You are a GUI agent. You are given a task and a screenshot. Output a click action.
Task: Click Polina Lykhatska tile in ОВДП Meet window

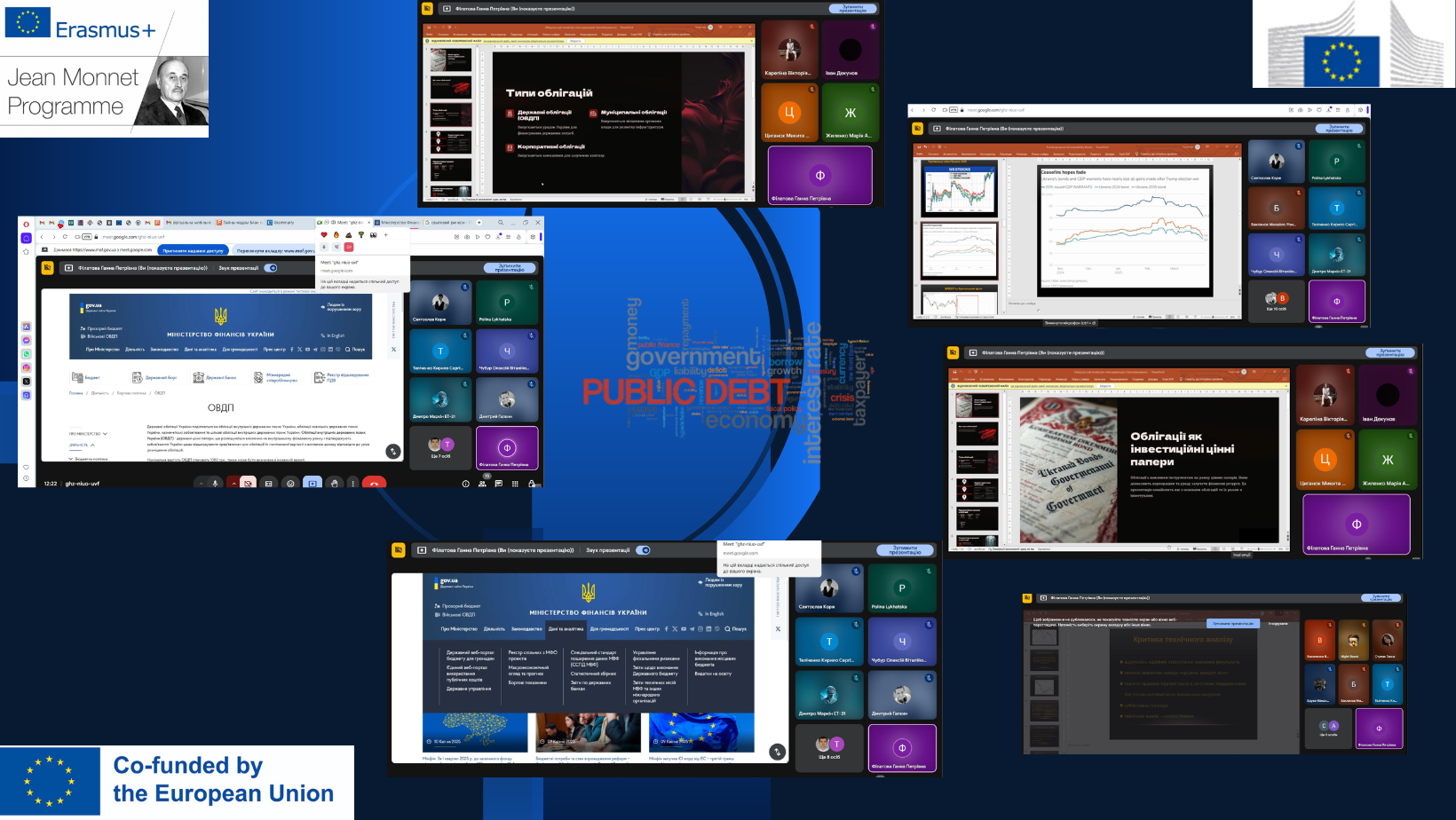click(506, 303)
